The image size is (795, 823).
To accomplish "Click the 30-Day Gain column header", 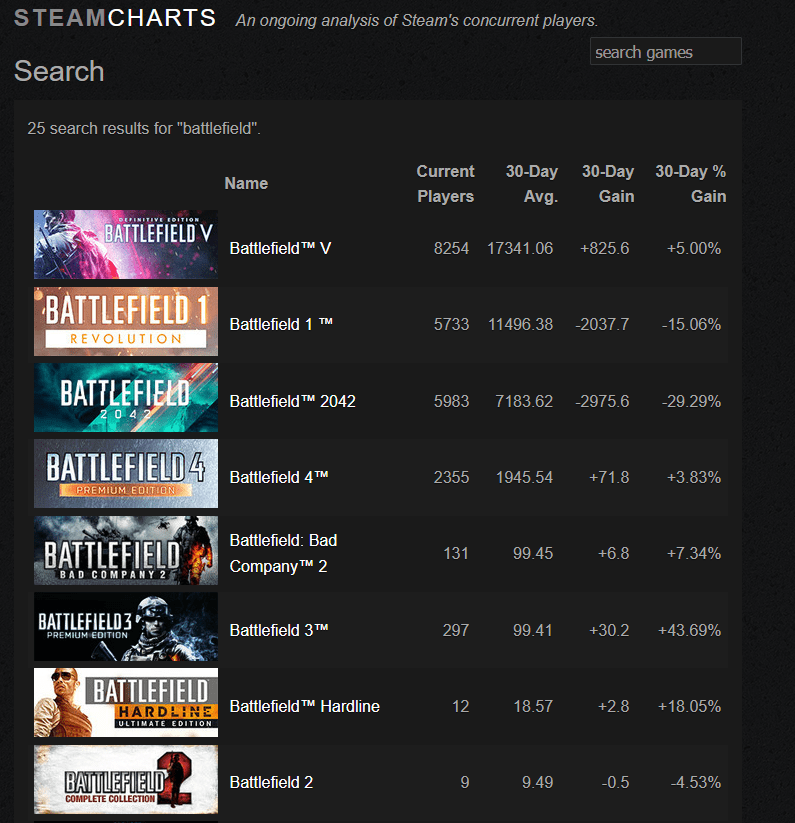I will click(x=608, y=184).
